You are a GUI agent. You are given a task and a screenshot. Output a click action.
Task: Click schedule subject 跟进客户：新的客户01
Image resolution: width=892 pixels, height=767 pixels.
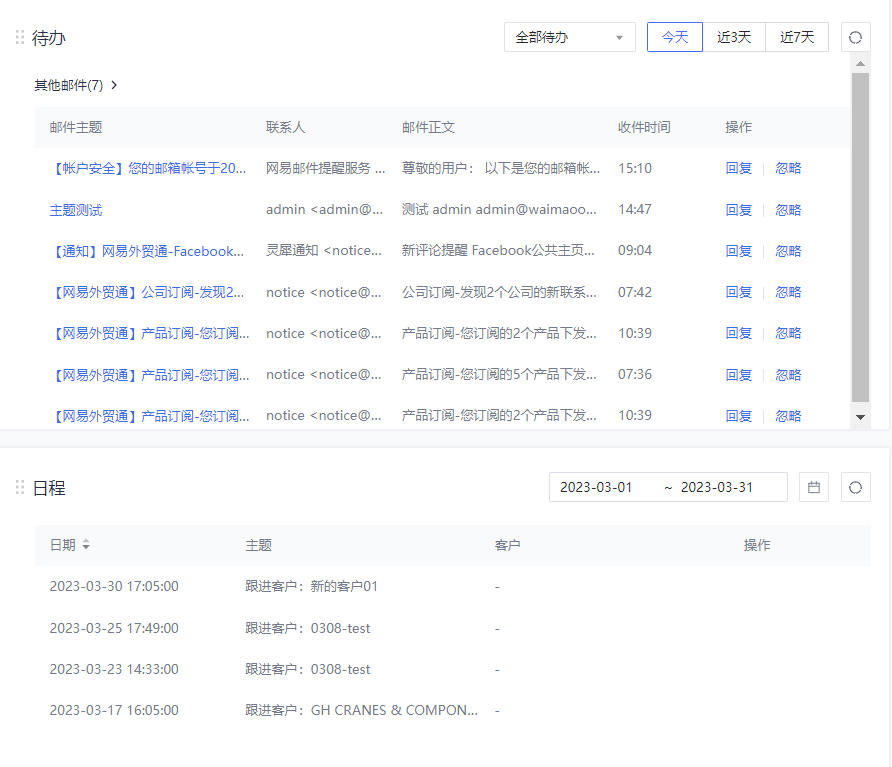(x=311, y=587)
